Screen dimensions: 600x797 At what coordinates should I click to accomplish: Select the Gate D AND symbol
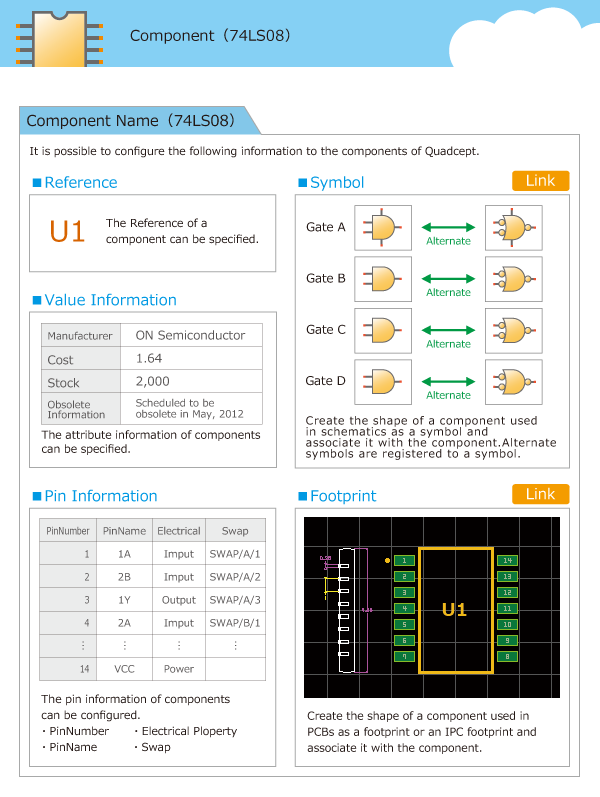[x=383, y=382]
